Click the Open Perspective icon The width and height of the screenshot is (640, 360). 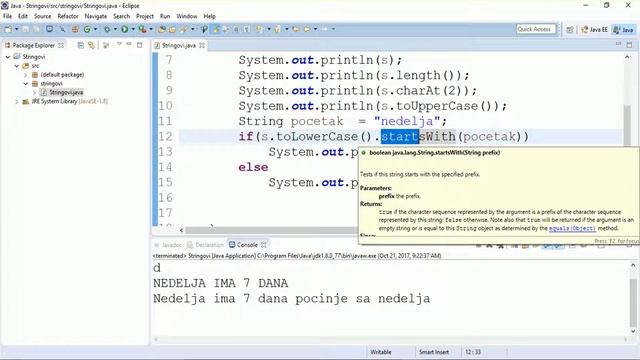570,29
